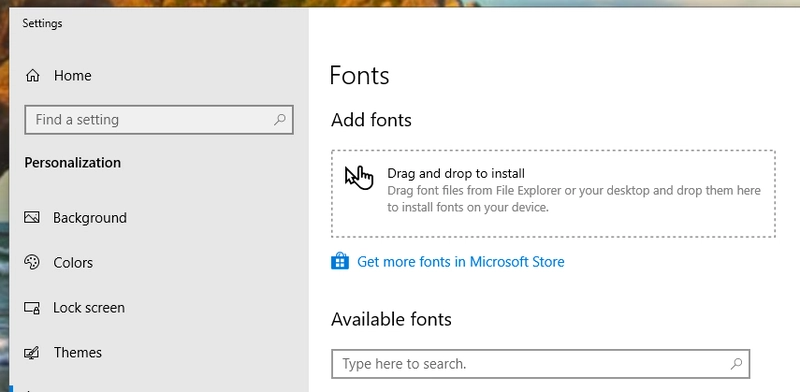Open Themes settings
This screenshot has height=392, width=800.
pyautogui.click(x=63, y=353)
